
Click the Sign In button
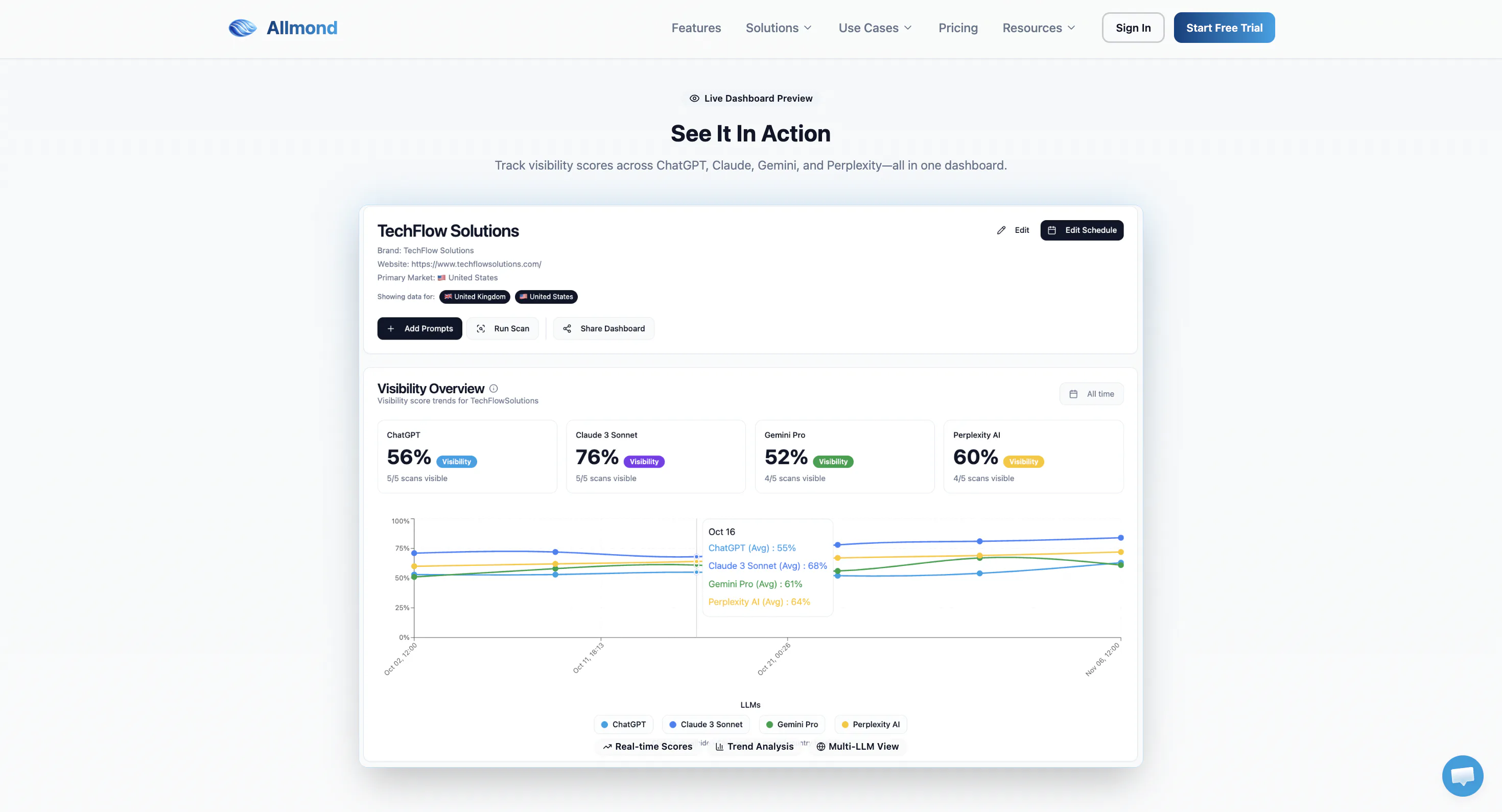click(1133, 28)
